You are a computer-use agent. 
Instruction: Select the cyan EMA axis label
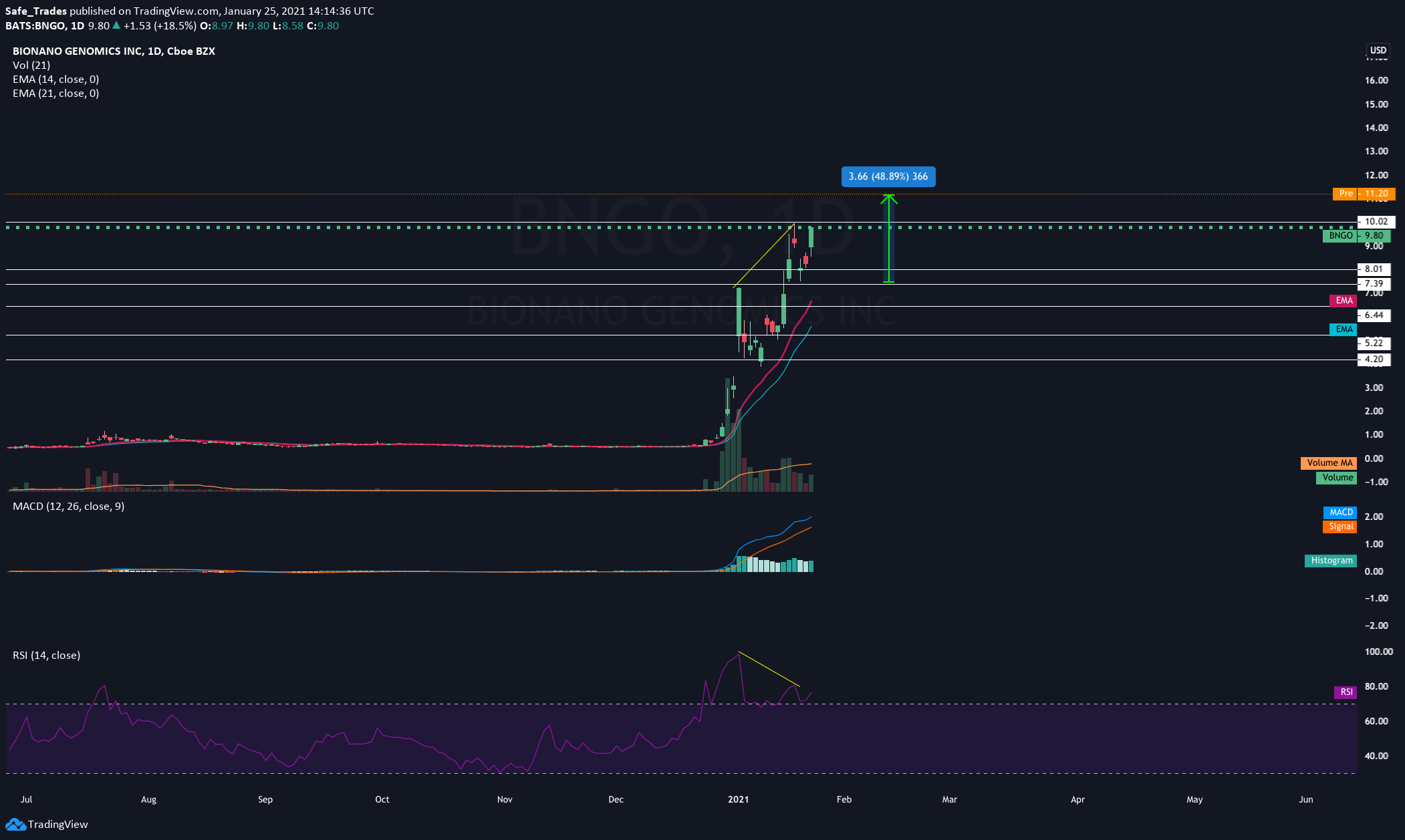pyautogui.click(x=1344, y=329)
